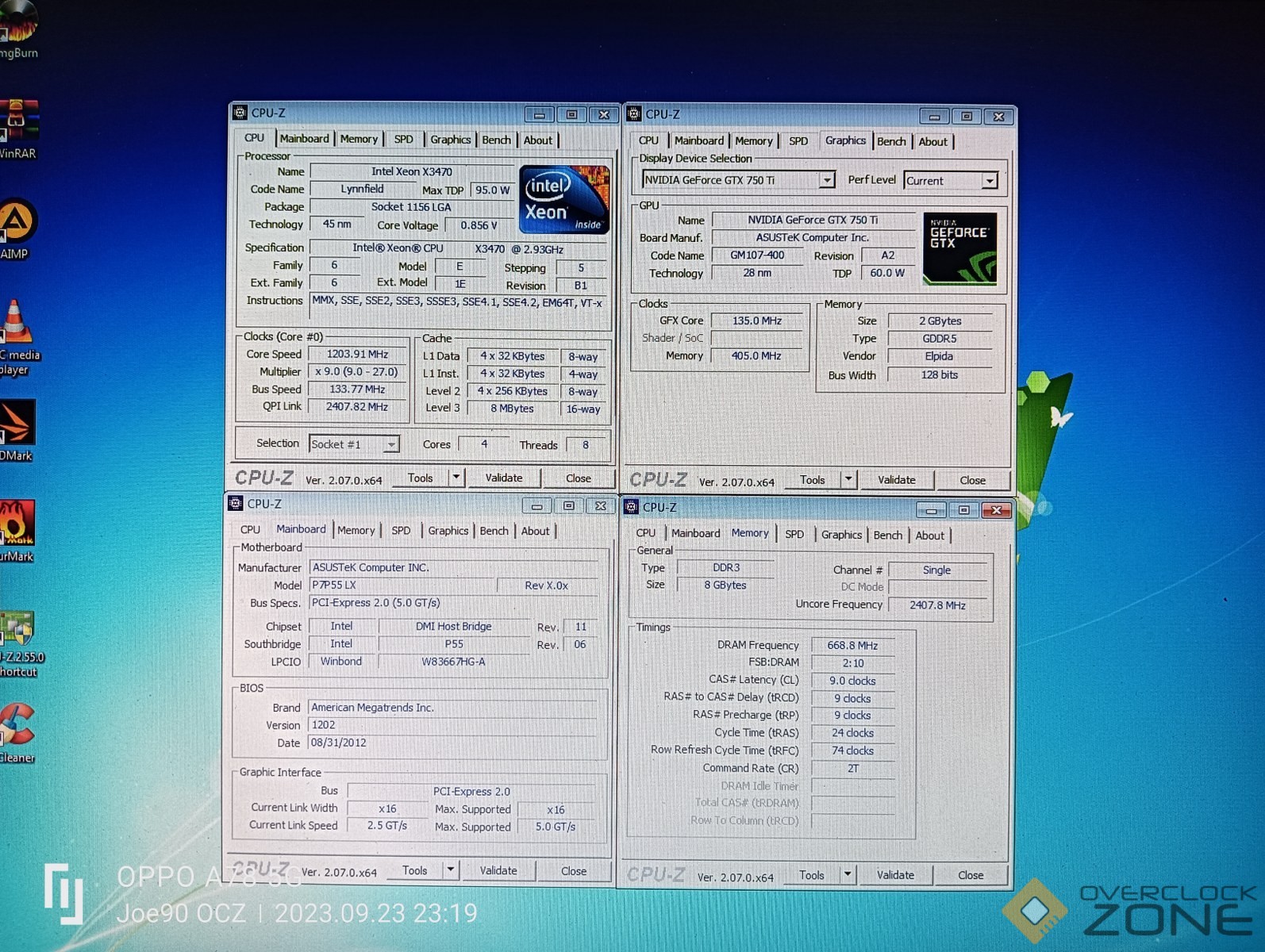Click the Name field Intel Xeon X3470
Image resolution: width=1265 pixels, height=952 pixels.
pos(412,171)
